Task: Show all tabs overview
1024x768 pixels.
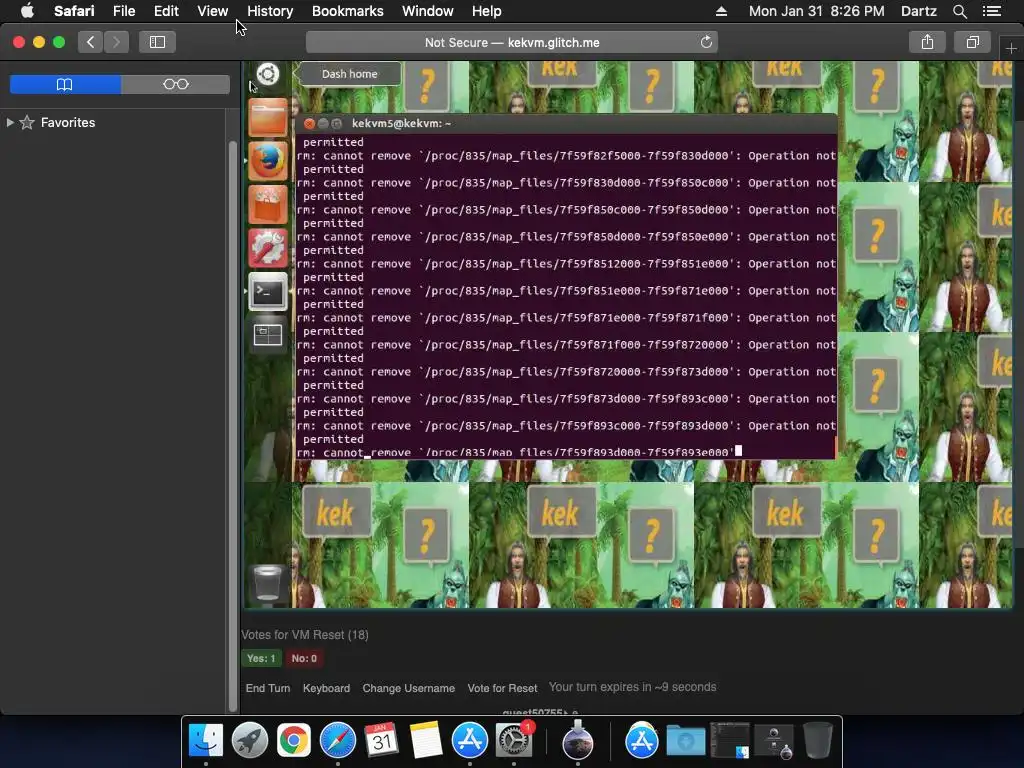Action: coord(972,42)
